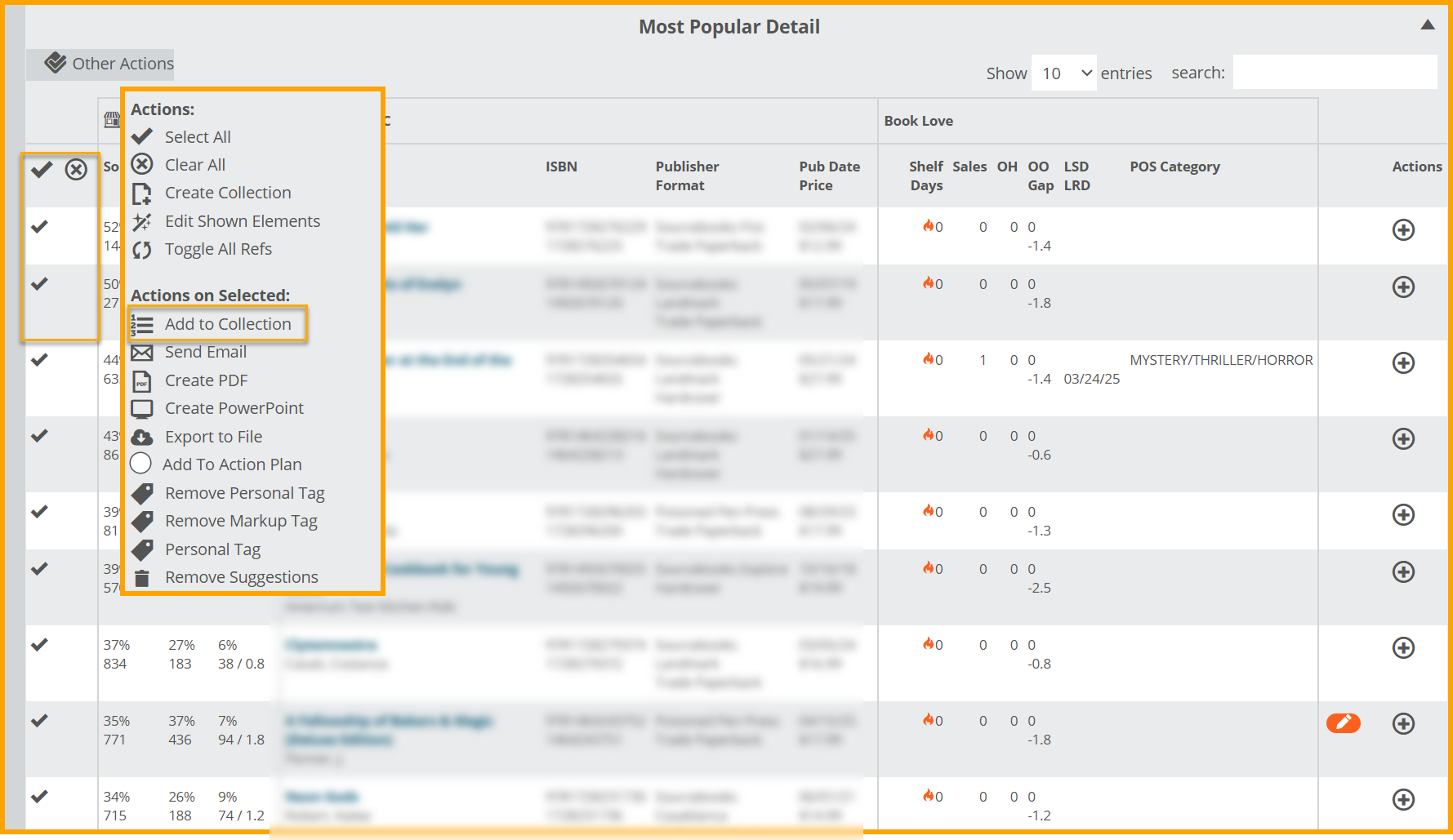Image resolution: width=1453 pixels, height=840 pixels.
Task: Click the store icon left of the Actions menu
Action: click(x=112, y=120)
